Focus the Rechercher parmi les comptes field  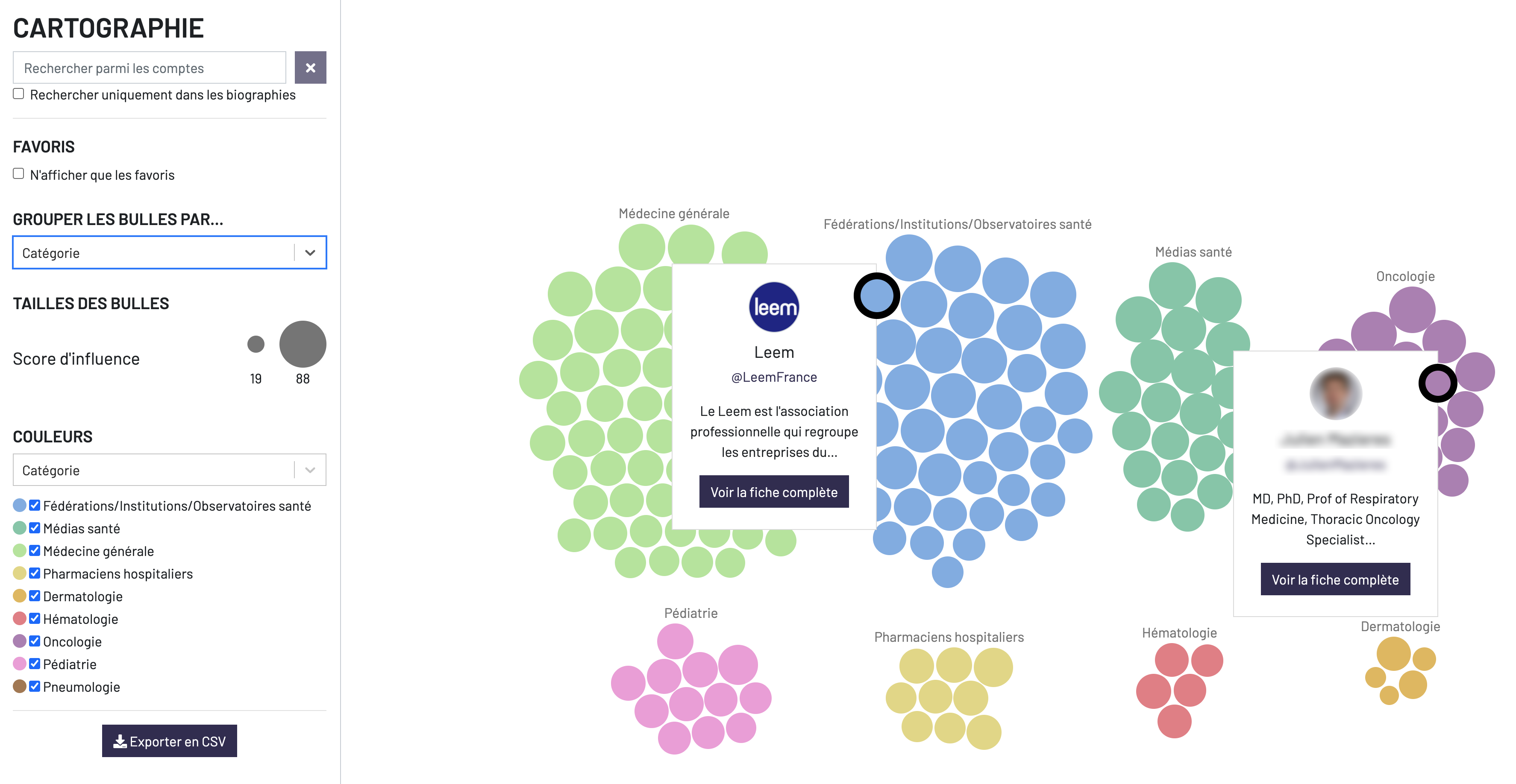(150, 68)
